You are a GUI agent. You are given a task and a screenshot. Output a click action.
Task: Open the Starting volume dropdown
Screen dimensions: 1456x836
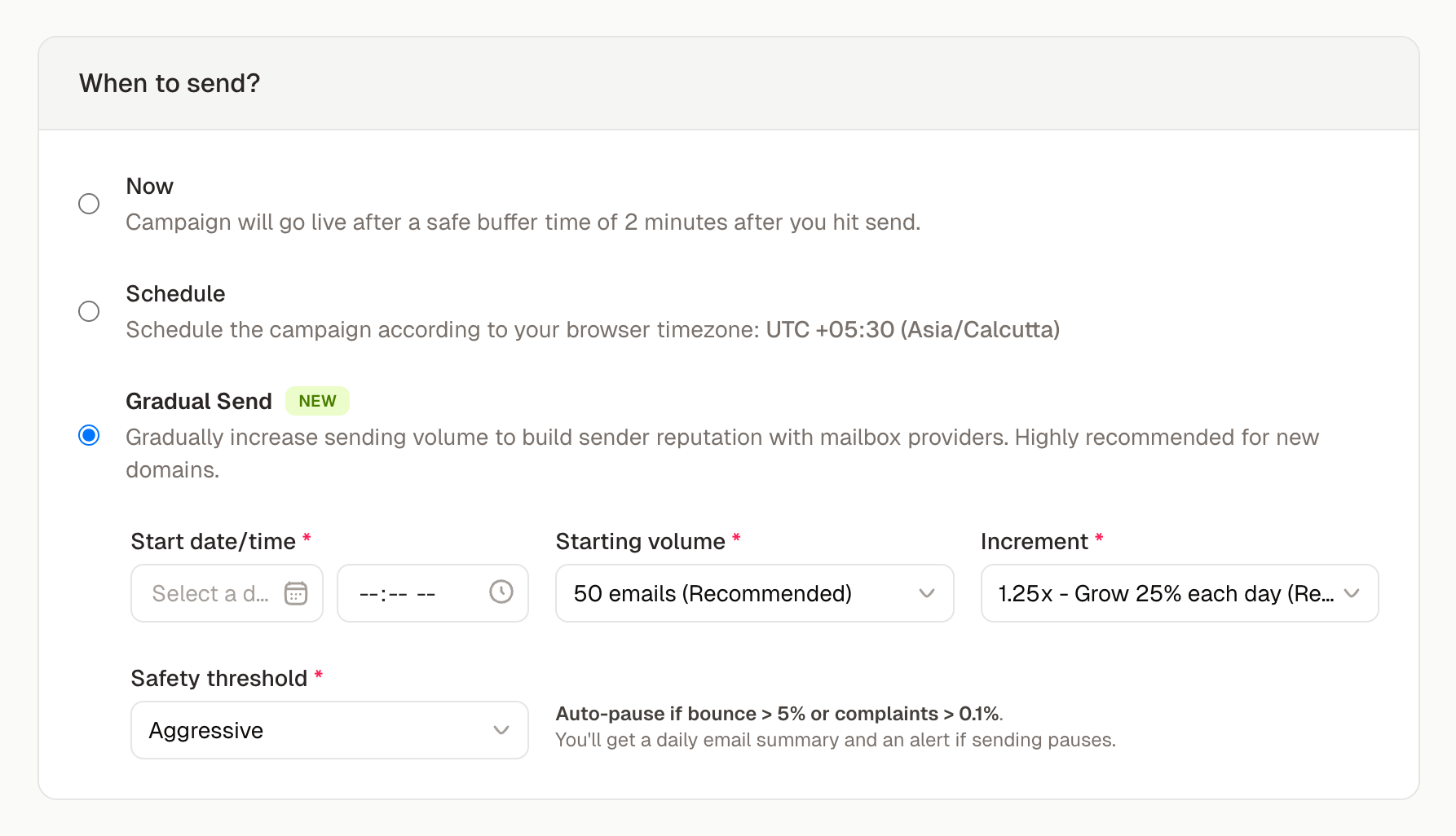point(754,594)
